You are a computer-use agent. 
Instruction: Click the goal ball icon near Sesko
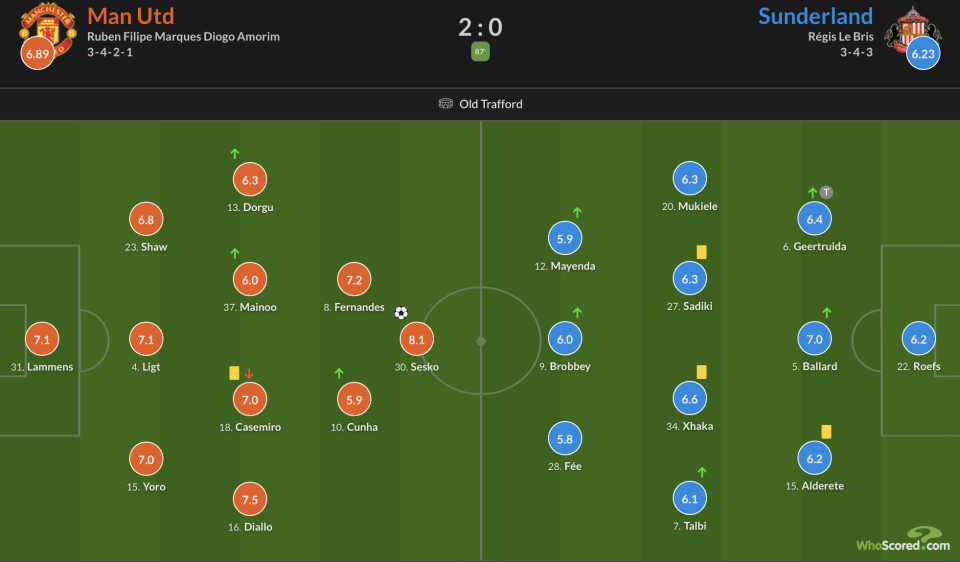(401, 313)
